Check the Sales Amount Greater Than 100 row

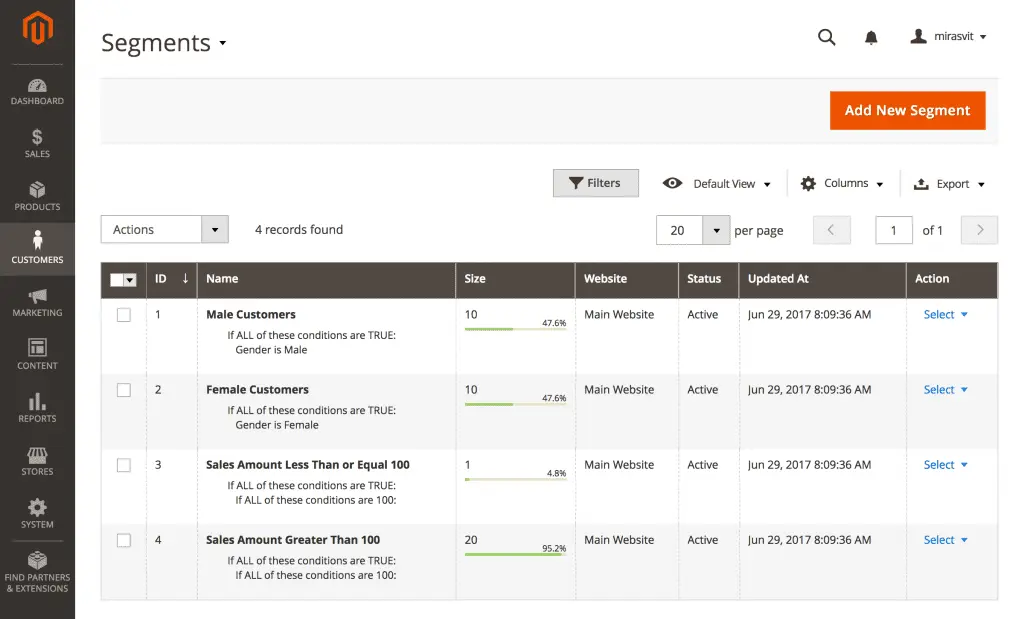tap(123, 539)
